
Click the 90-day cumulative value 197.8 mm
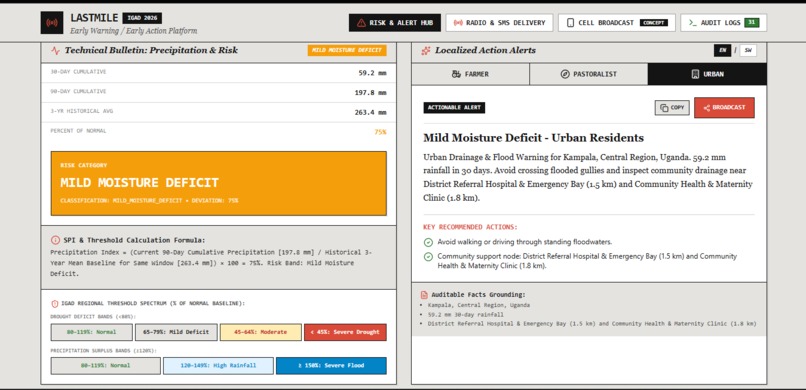coord(371,93)
